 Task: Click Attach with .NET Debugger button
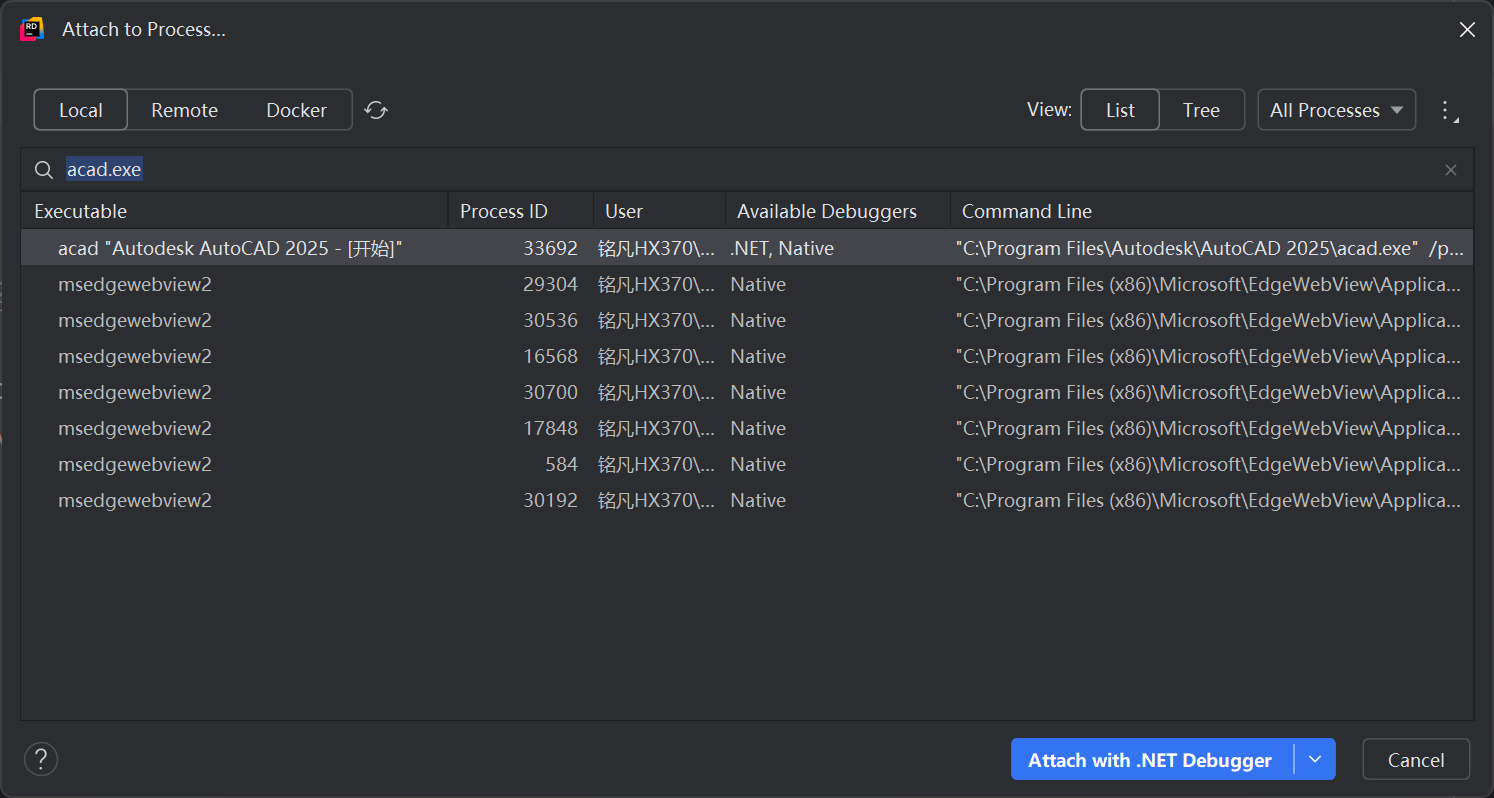pos(1151,759)
